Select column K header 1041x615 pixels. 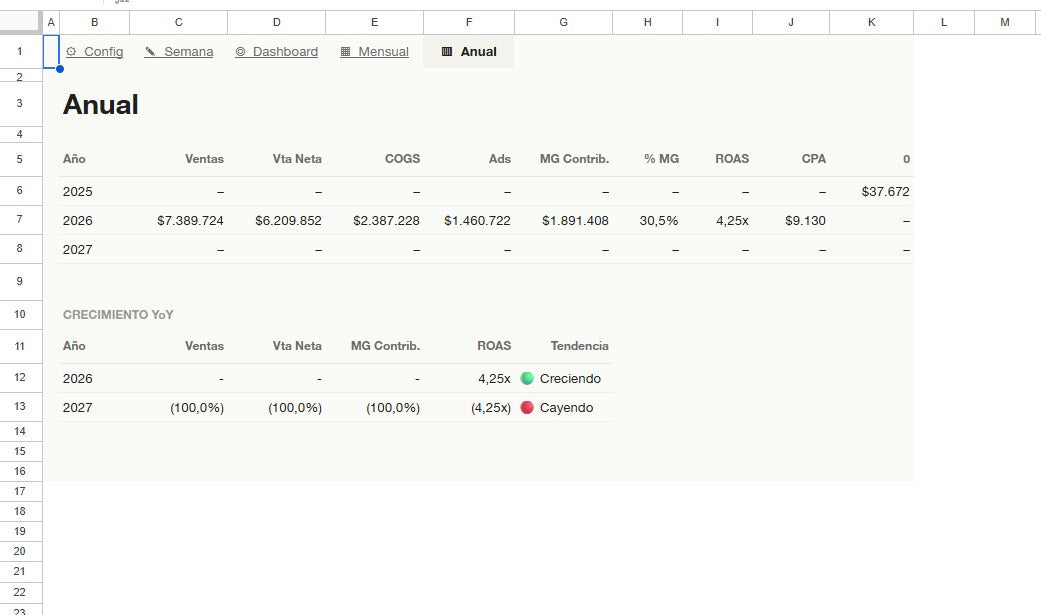(871, 23)
